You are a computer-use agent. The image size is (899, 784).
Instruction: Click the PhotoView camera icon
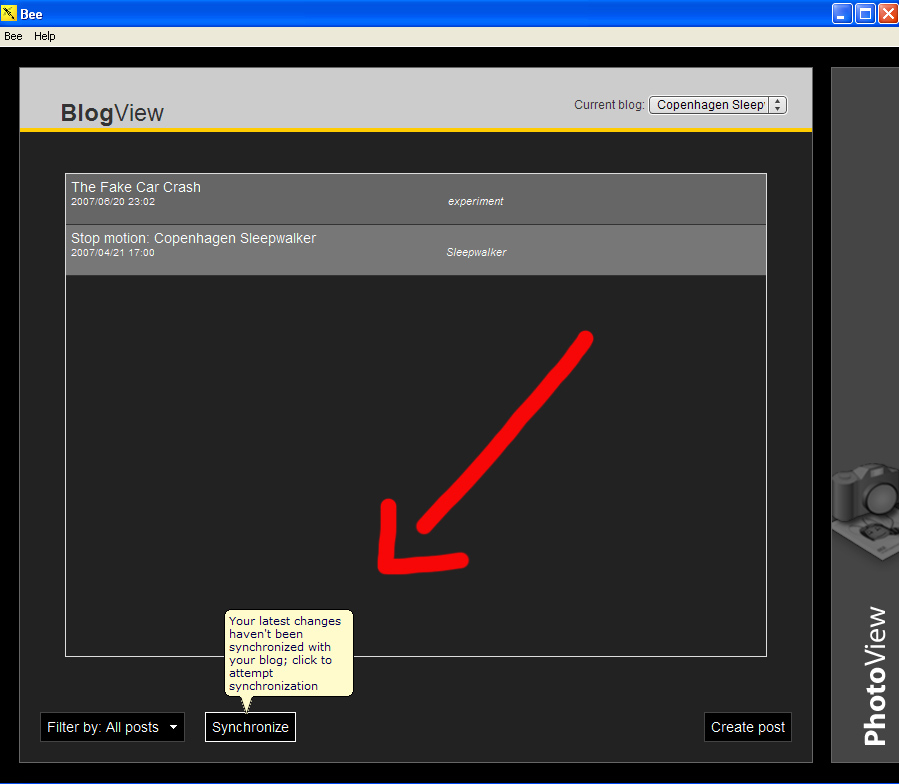866,510
